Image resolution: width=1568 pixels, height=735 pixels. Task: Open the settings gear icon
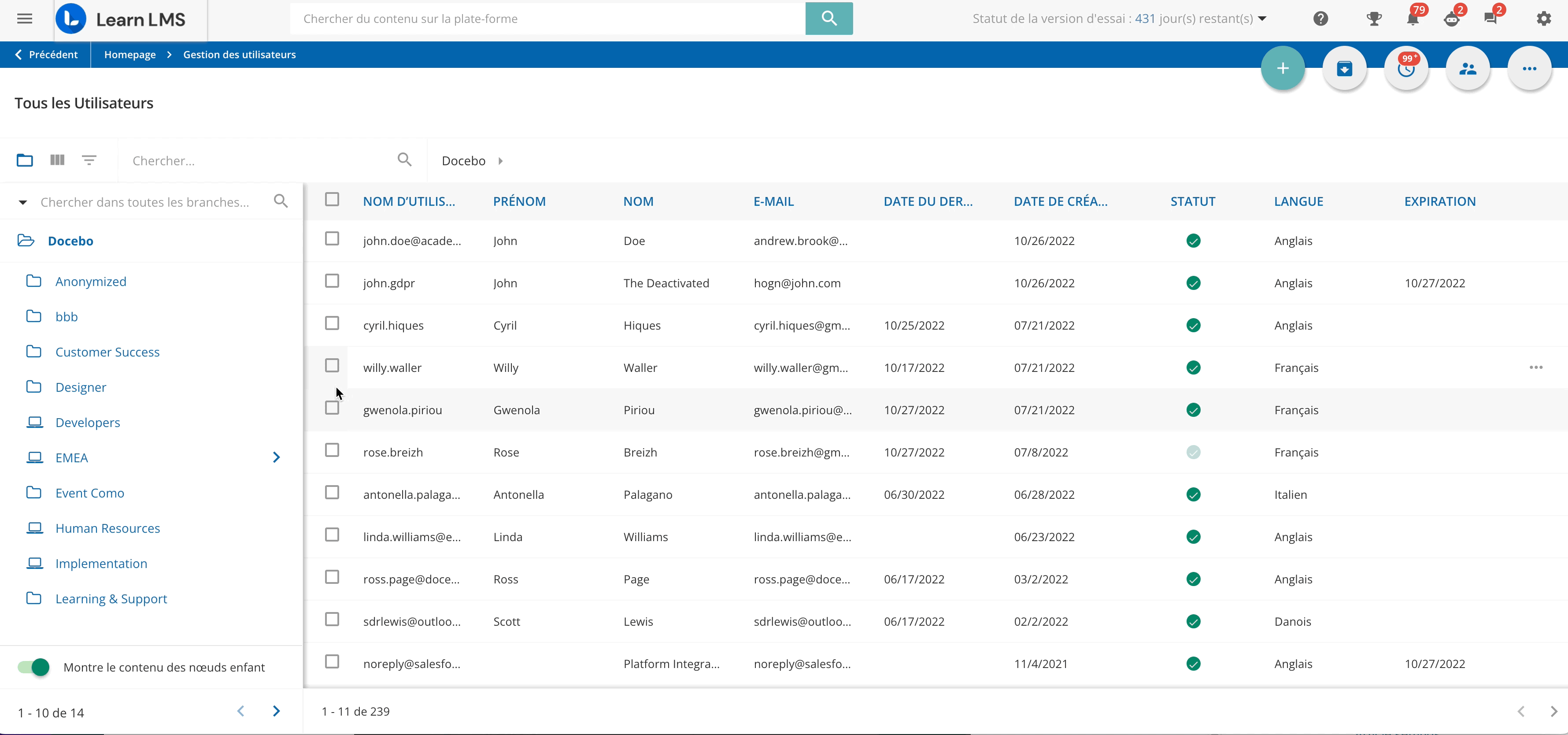(x=1544, y=19)
